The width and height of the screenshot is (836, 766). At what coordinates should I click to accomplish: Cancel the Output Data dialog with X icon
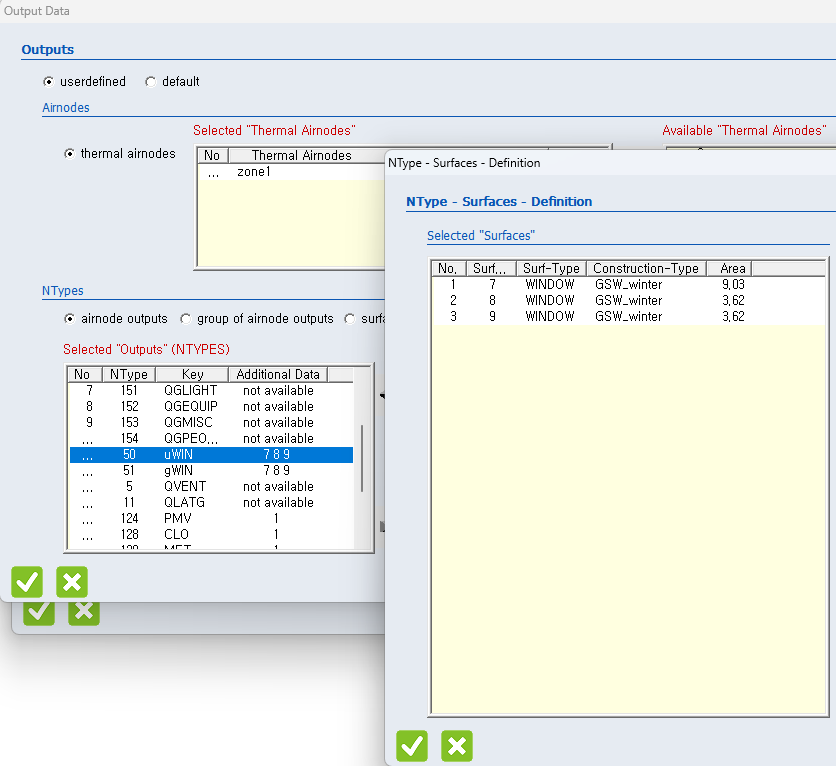tap(72, 581)
